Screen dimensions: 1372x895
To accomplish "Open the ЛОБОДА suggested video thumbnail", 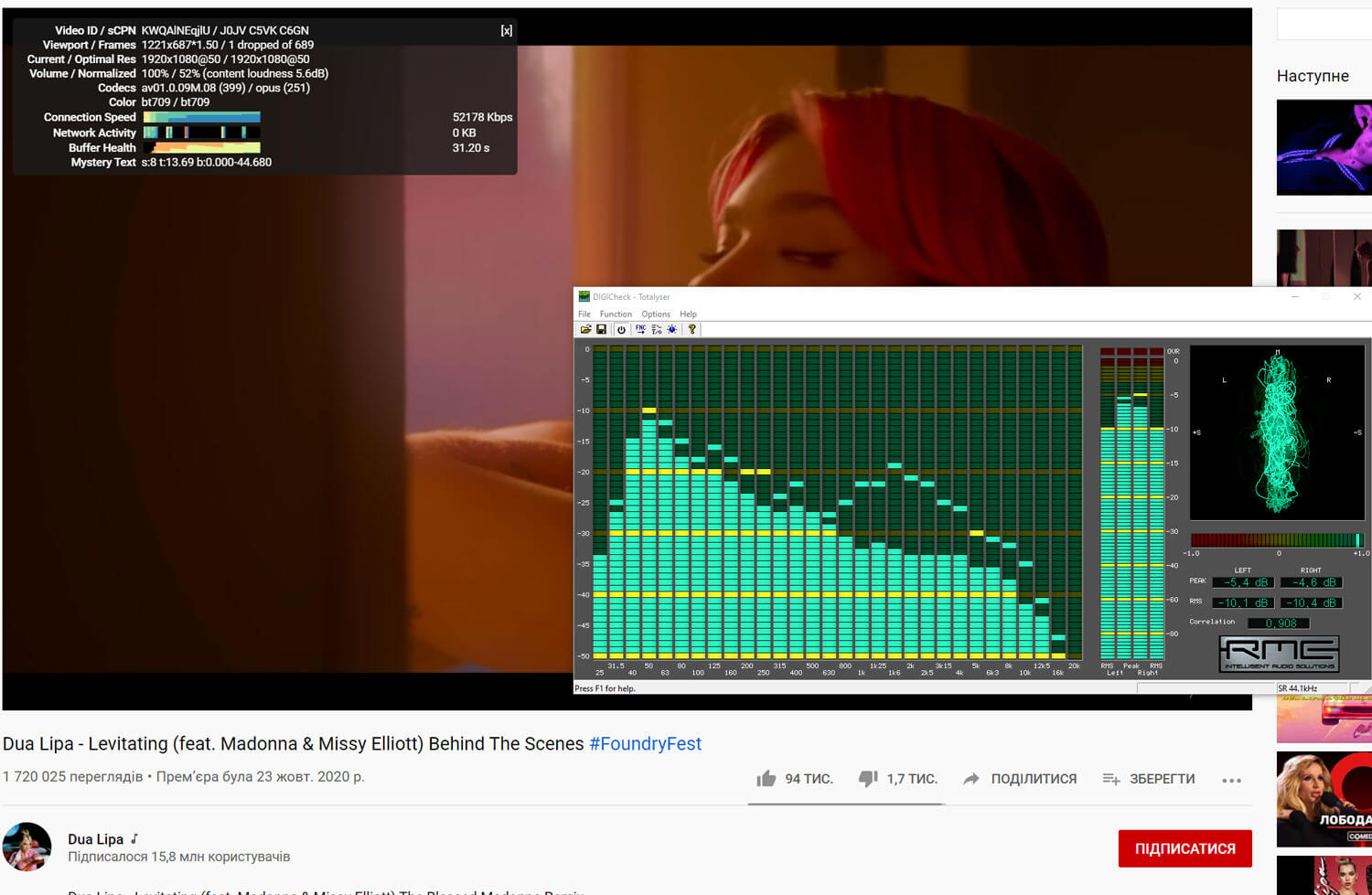I will point(1324,799).
